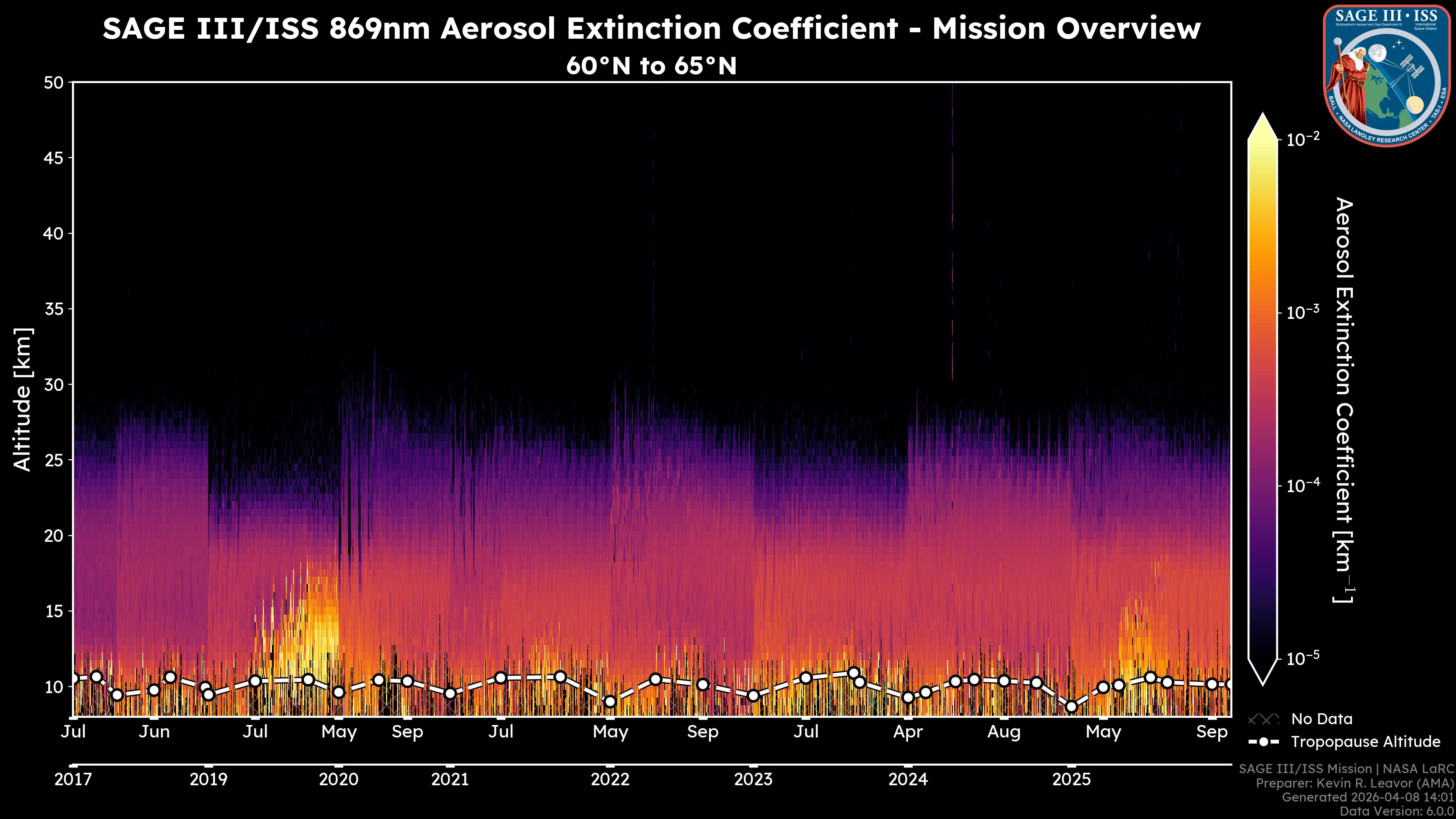Click the 10⁻⁴ colorbar tick label

tap(1304, 485)
